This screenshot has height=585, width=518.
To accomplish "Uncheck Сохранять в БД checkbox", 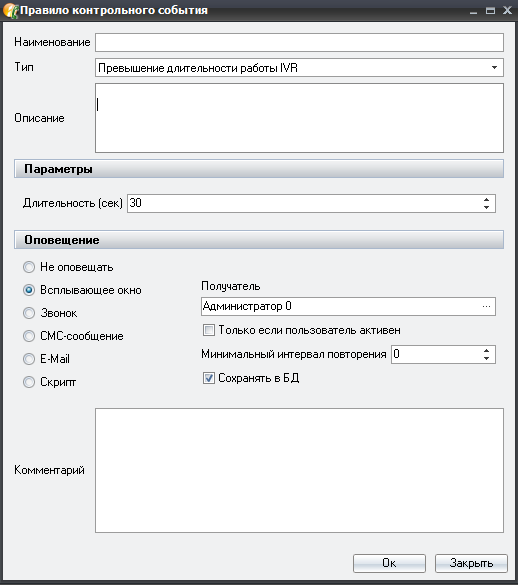I will pos(209,378).
